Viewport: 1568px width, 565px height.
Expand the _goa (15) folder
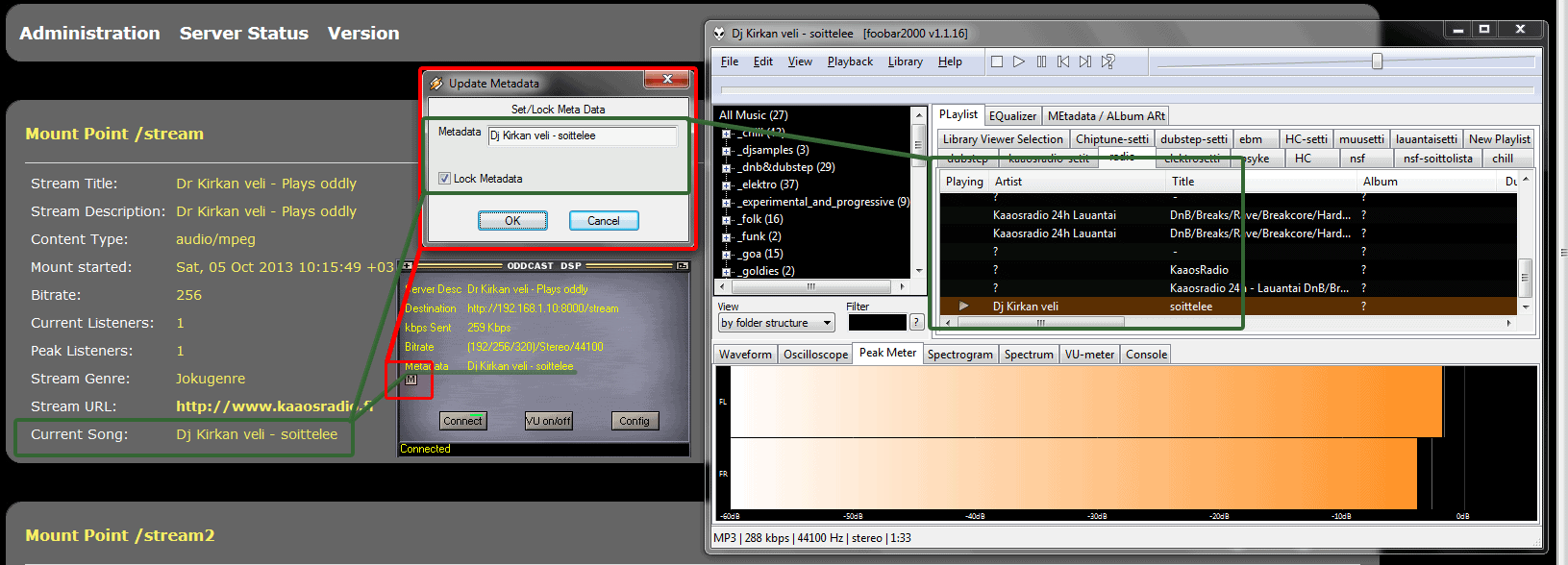coord(727,255)
